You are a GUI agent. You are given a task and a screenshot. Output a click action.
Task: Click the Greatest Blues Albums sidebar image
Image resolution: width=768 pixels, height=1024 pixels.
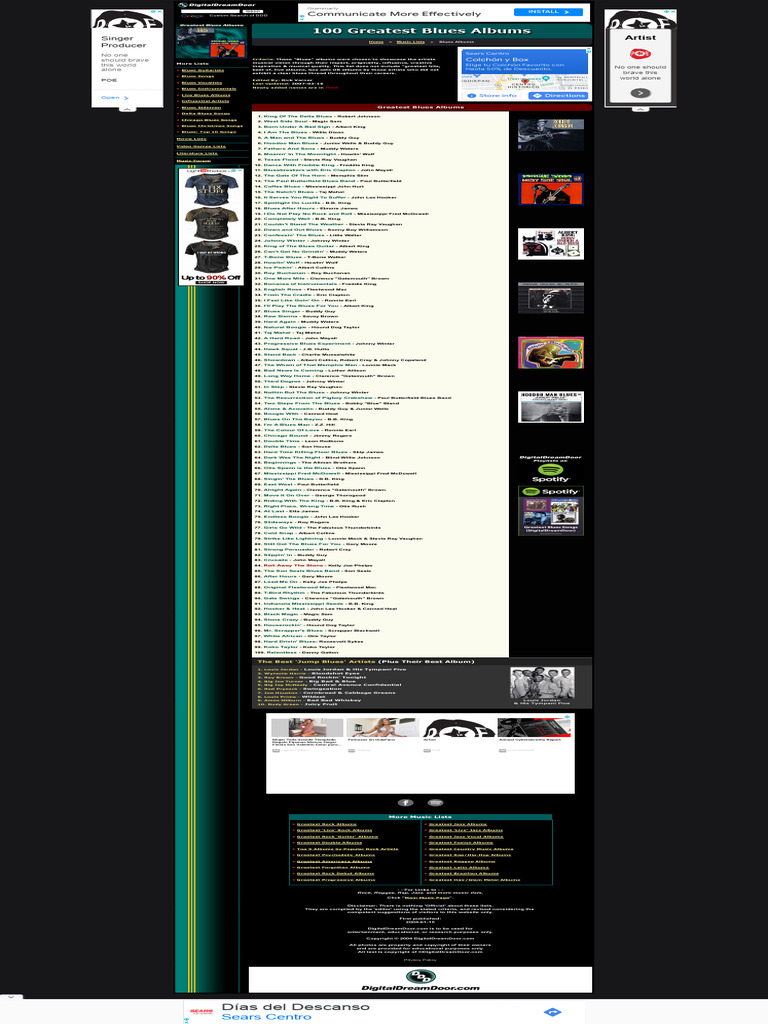[x=211, y=42]
